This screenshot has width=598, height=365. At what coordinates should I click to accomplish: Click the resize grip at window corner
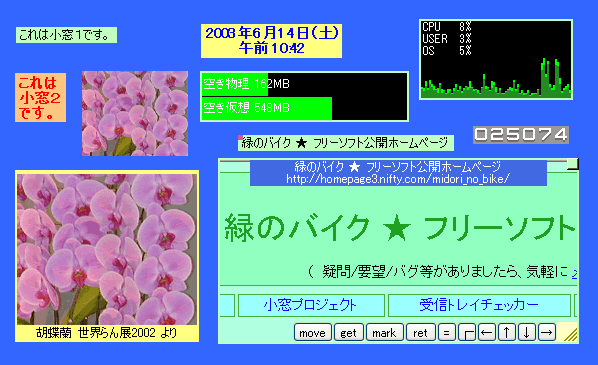point(570,333)
